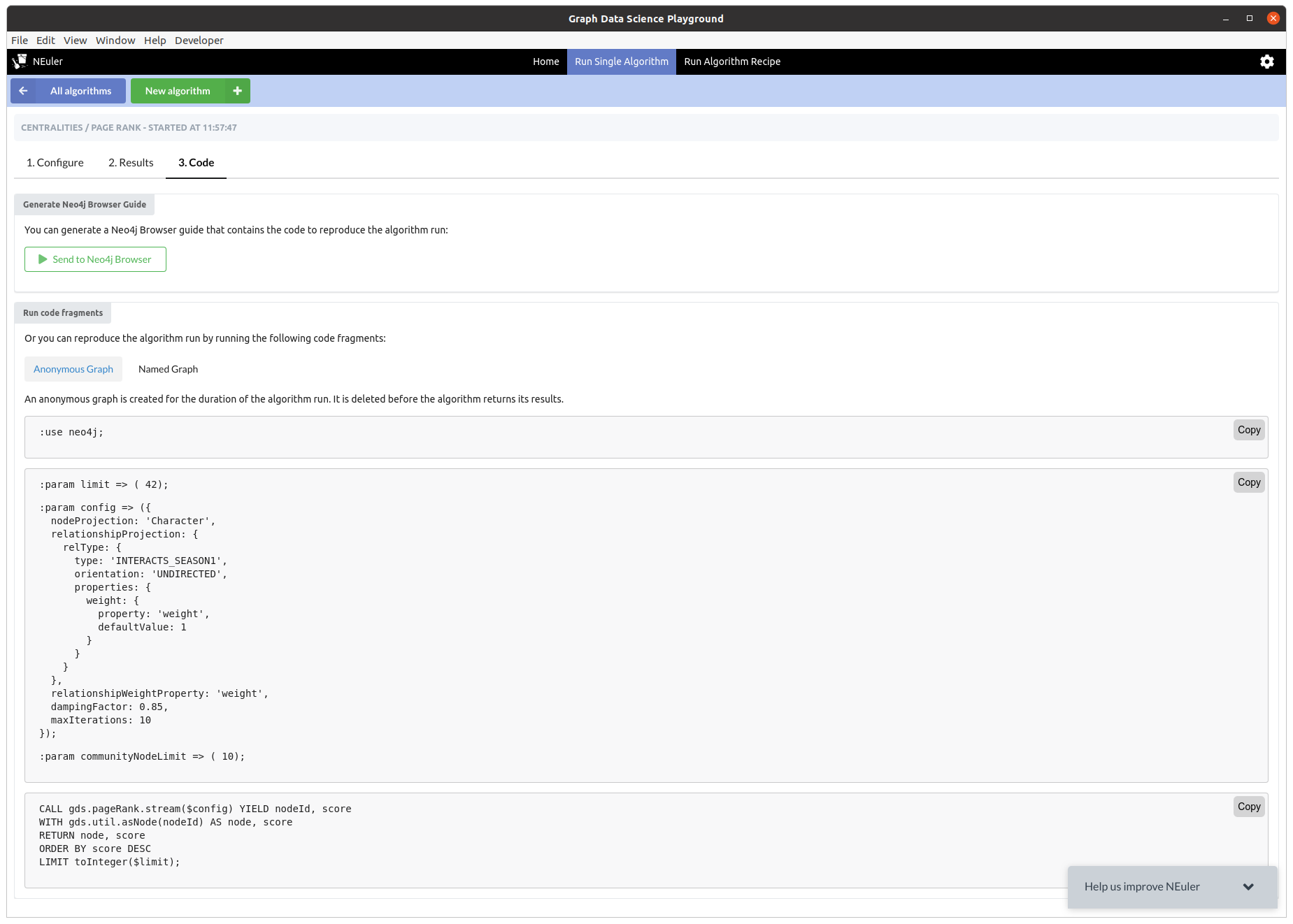Screen dimensions: 1293x924
Task: Click the NEuler logo icon
Action: tap(20, 62)
